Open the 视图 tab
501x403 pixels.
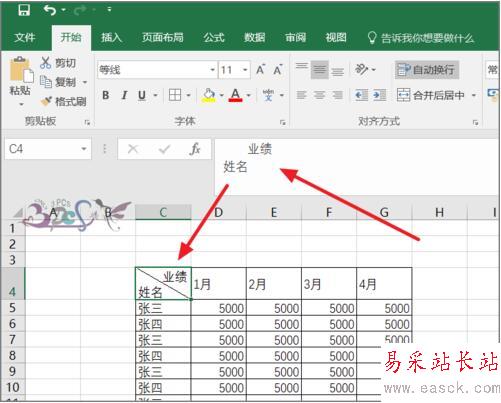(x=336, y=37)
